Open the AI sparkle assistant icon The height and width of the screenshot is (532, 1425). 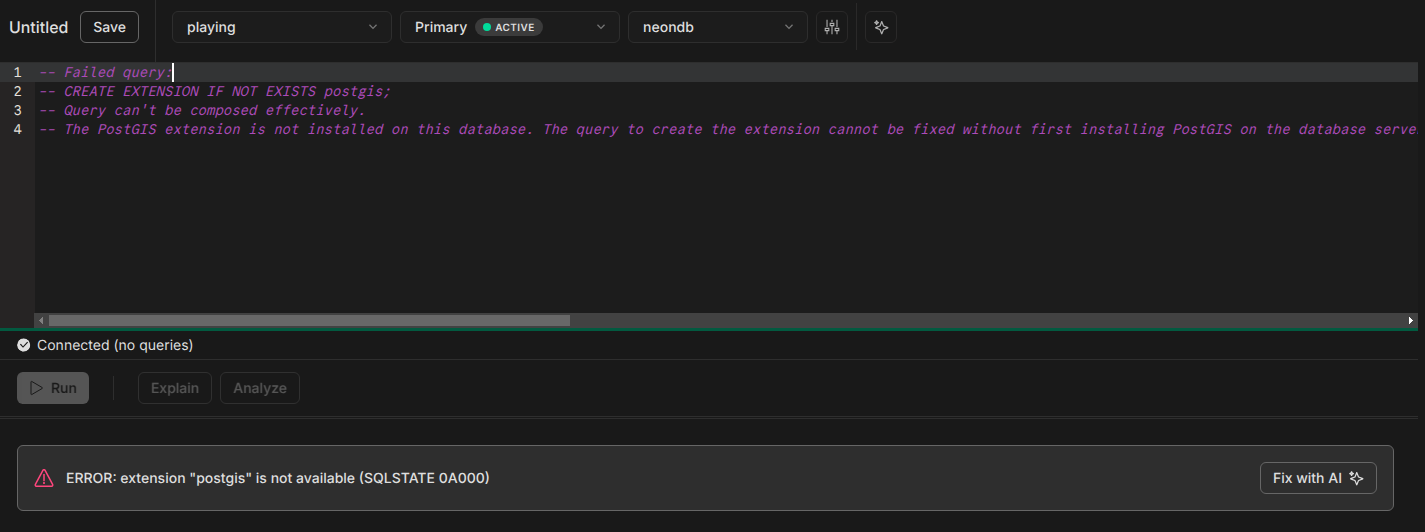881,27
